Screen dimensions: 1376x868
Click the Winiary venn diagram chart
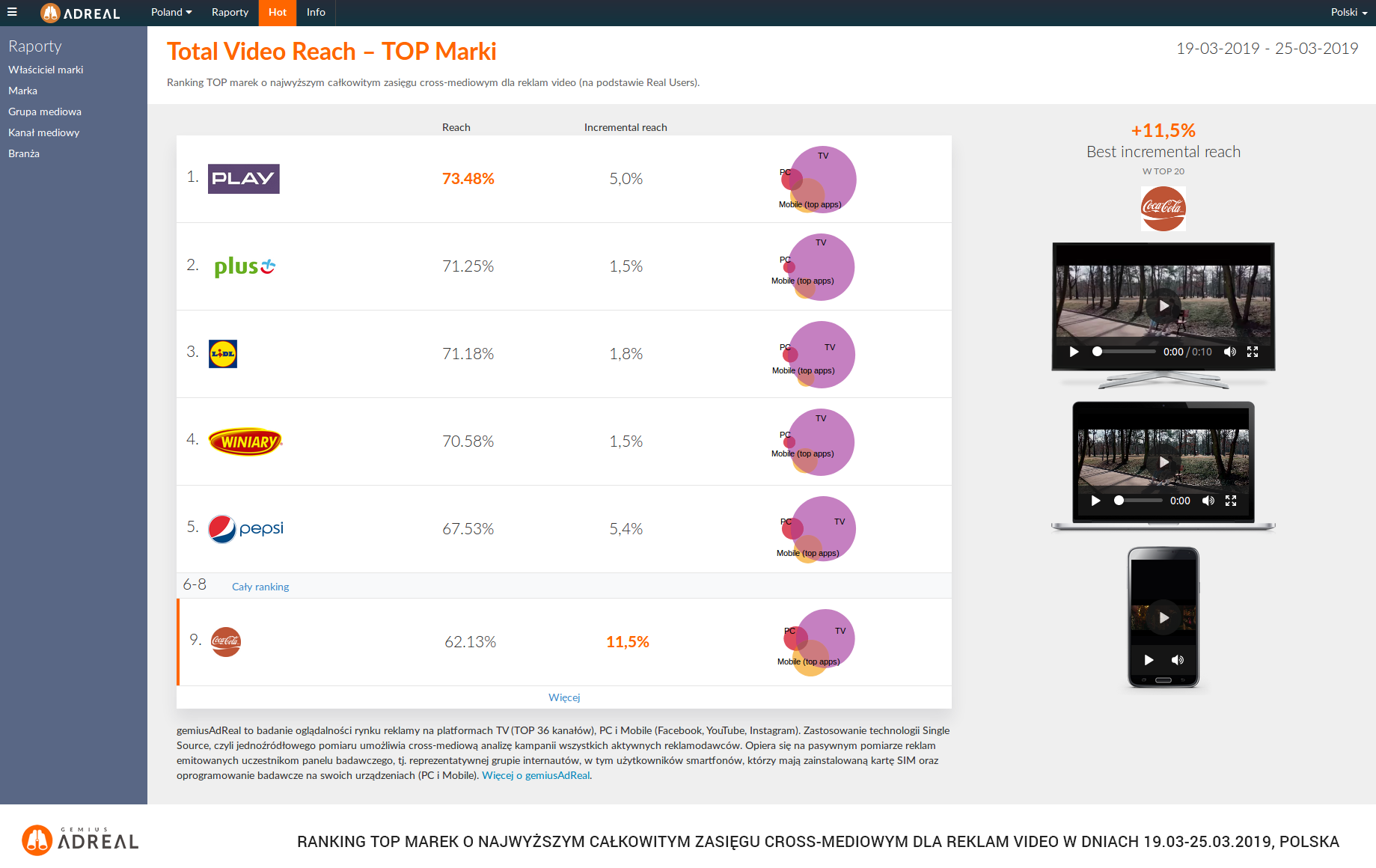pos(813,442)
